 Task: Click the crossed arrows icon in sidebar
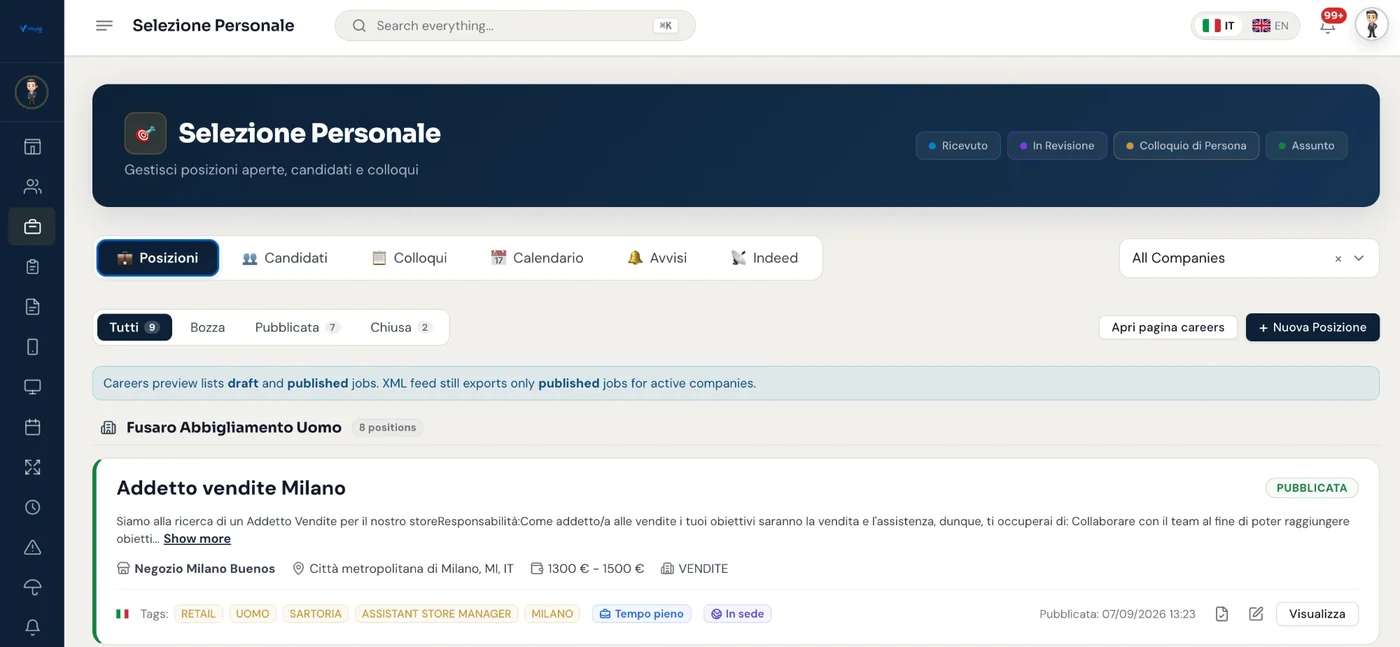point(32,467)
